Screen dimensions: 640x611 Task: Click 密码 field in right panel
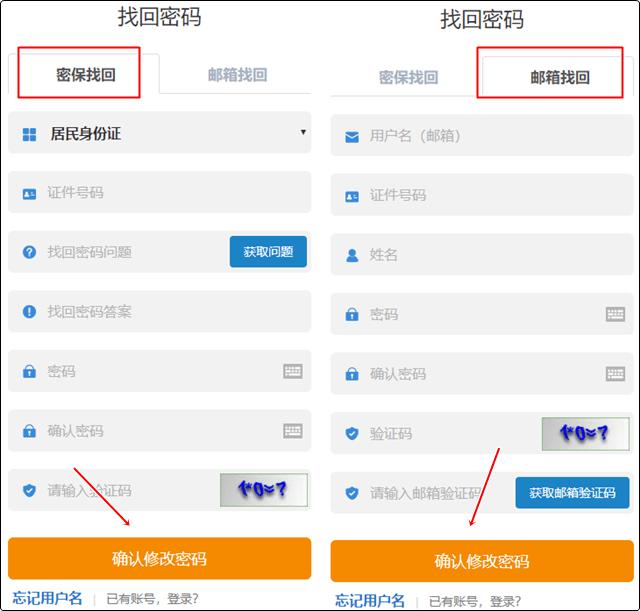(482, 314)
